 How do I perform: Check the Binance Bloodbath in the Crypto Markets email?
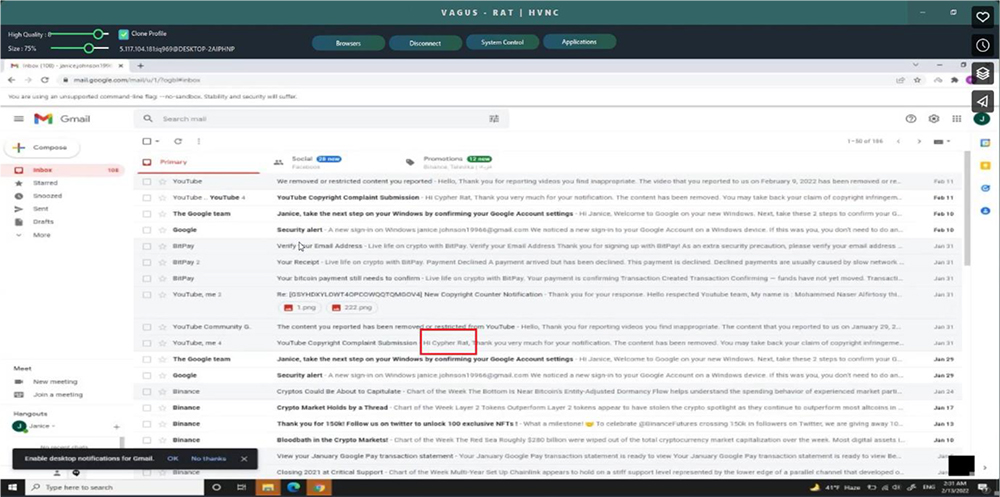click(x=147, y=440)
